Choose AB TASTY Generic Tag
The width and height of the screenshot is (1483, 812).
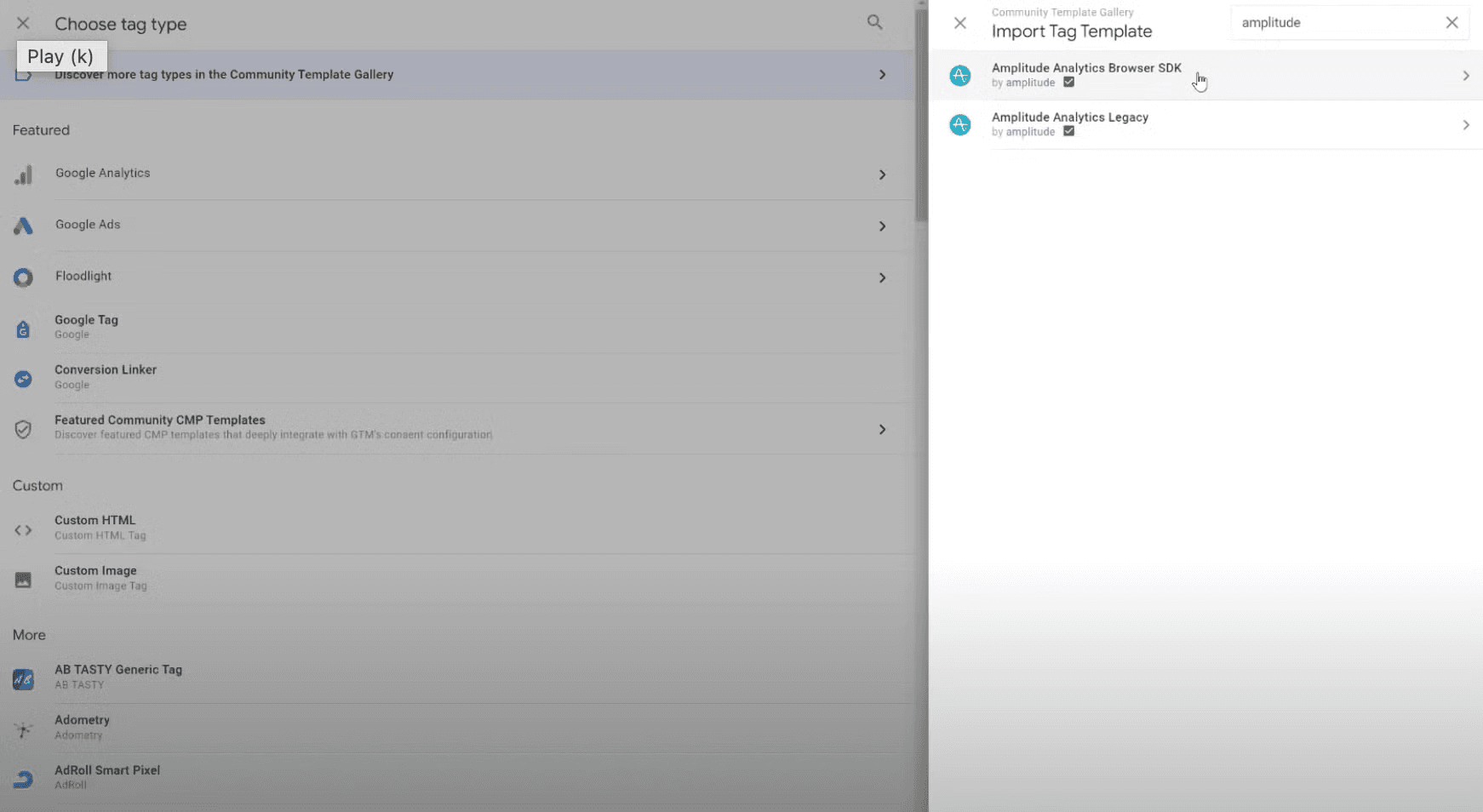point(457,678)
